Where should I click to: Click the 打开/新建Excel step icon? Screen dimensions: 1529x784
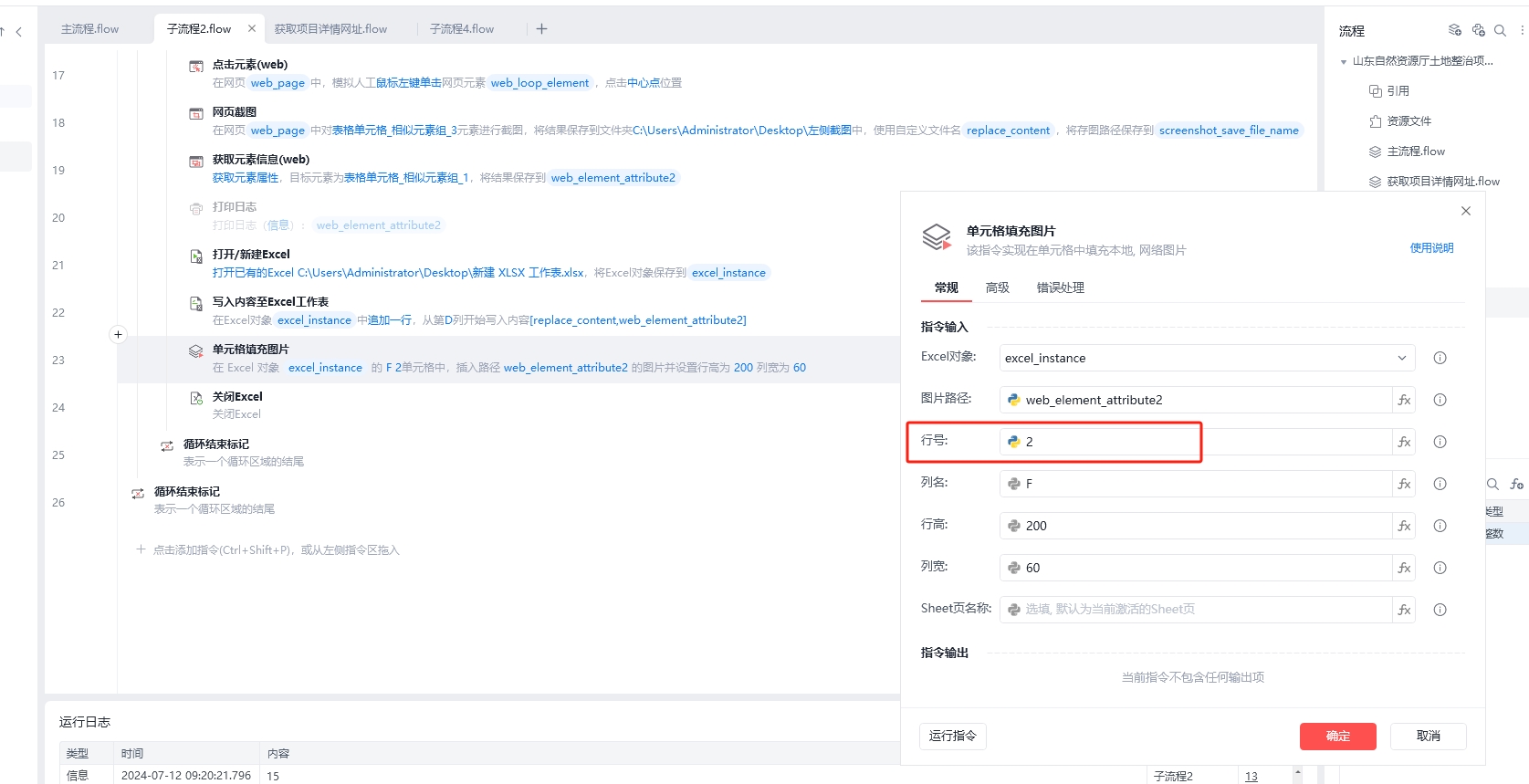195,256
